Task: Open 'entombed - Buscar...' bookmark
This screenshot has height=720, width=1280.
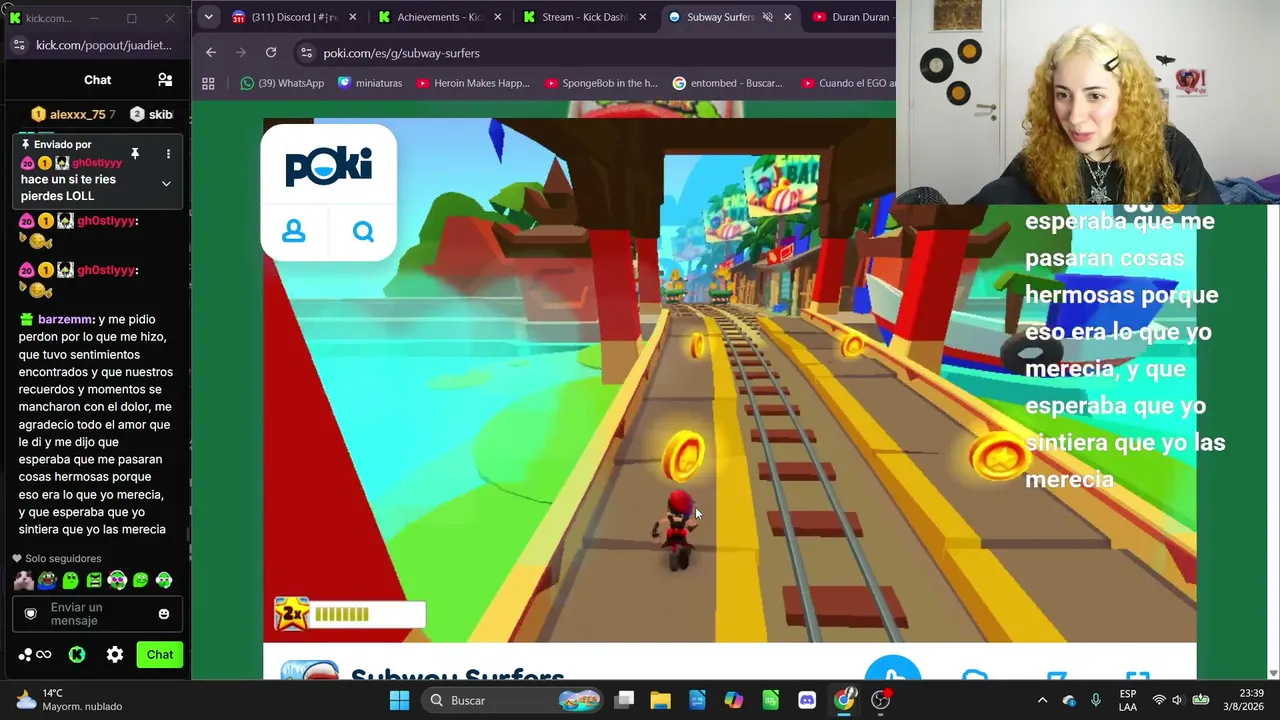Action: click(x=727, y=83)
